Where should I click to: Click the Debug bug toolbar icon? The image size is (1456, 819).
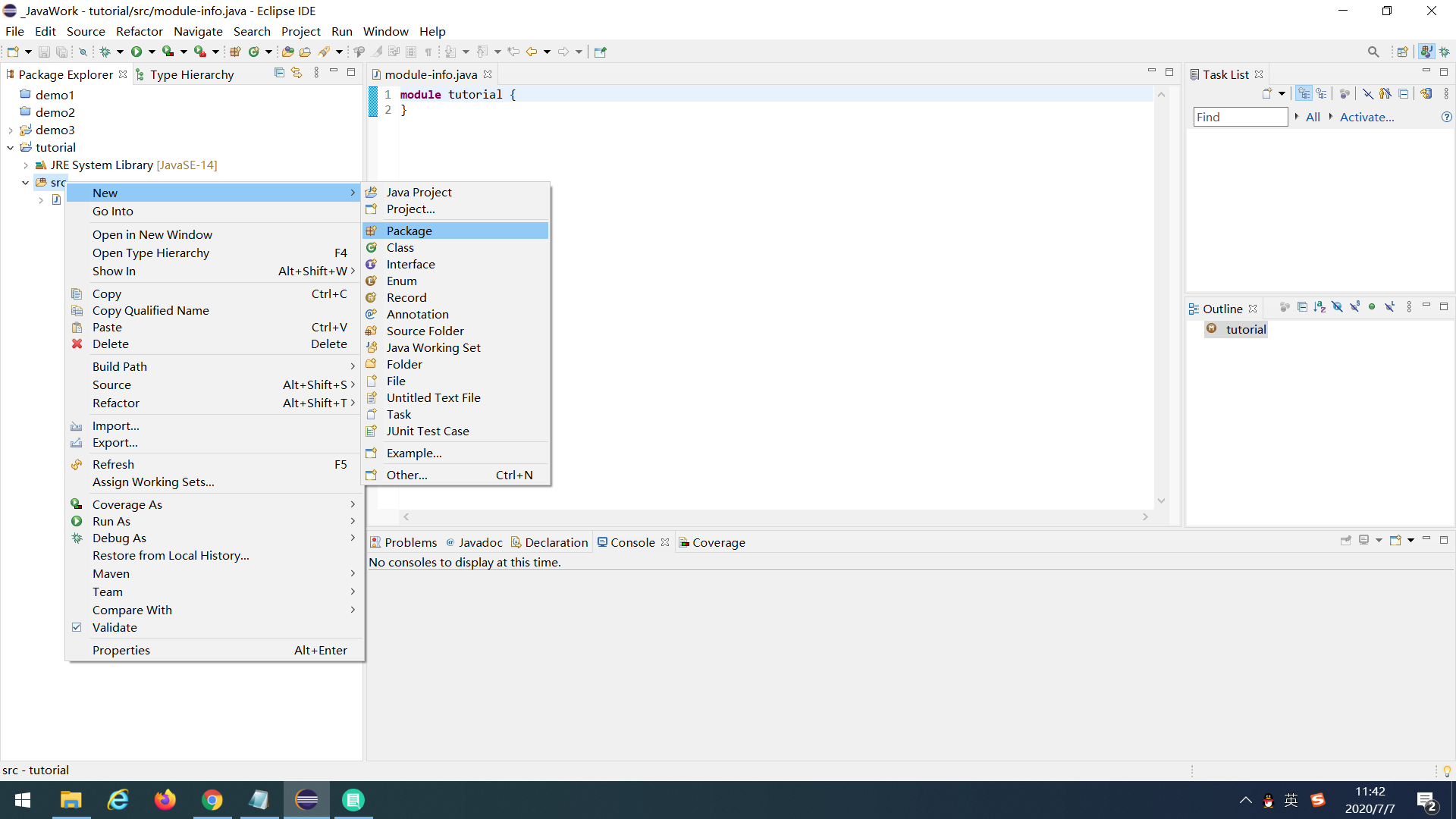pyautogui.click(x=105, y=52)
